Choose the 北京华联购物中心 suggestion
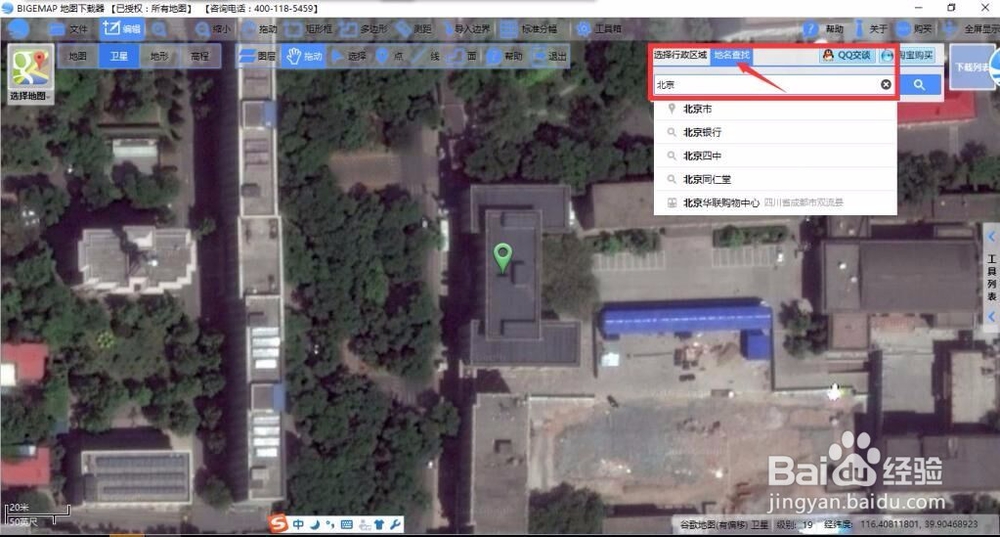 point(775,203)
